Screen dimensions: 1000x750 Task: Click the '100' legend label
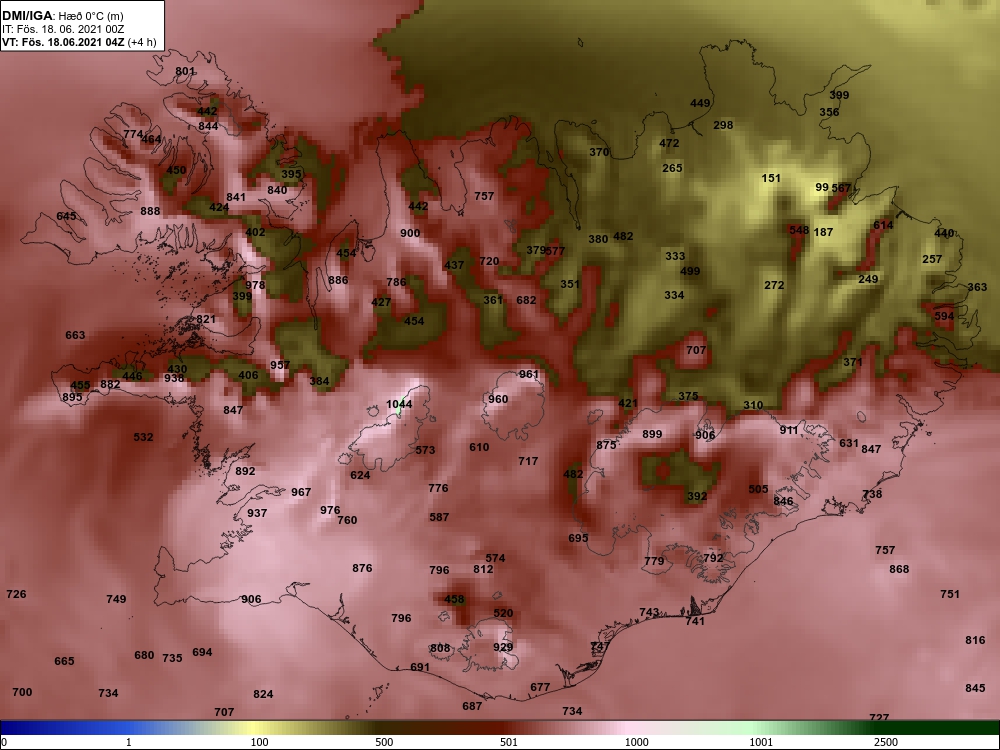[x=259, y=742]
